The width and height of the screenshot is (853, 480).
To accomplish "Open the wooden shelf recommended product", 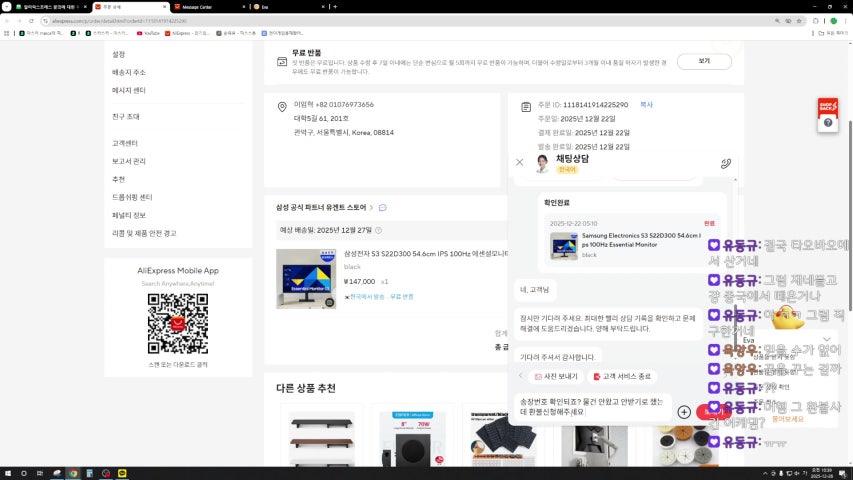I will point(322,438).
